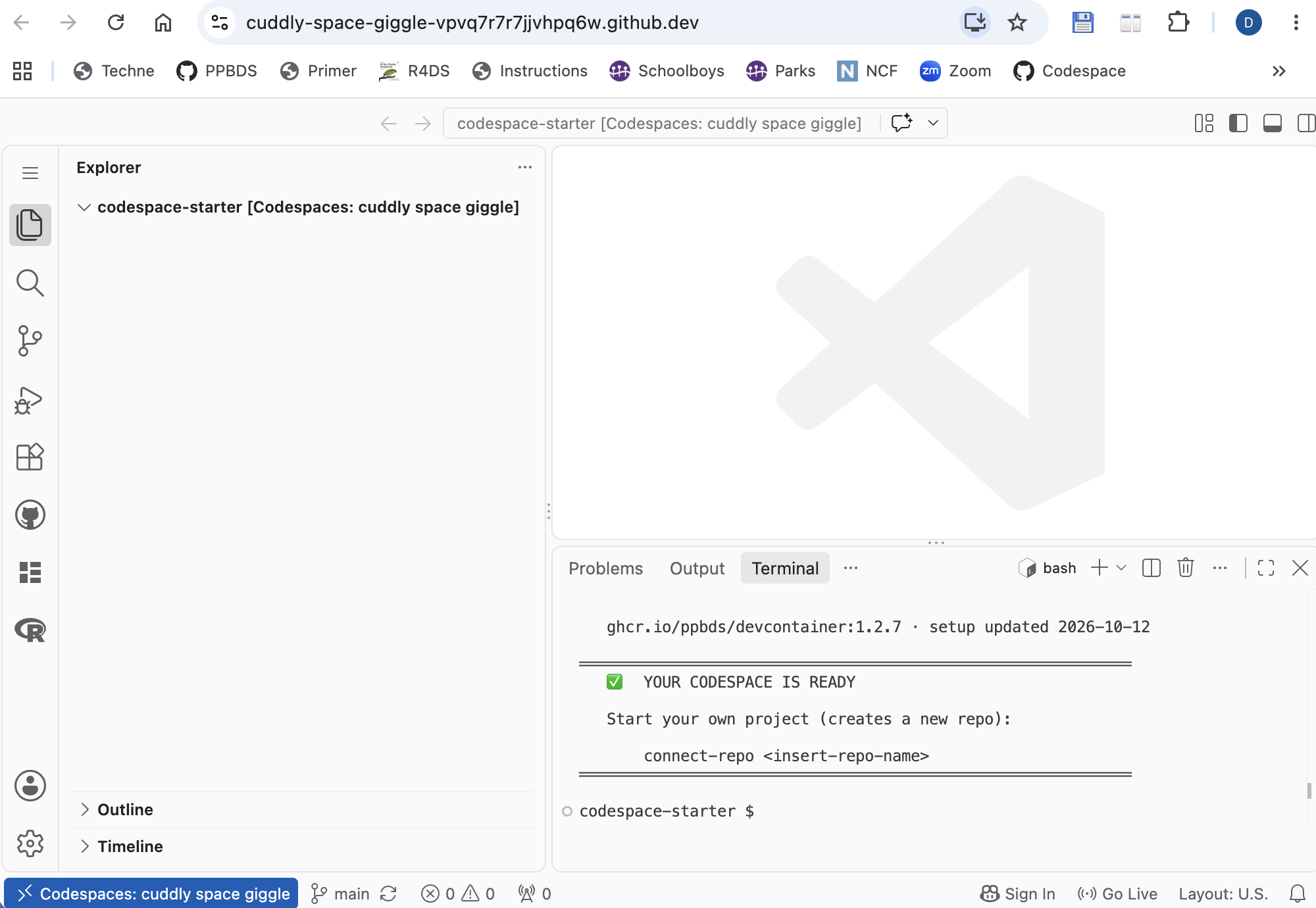Image resolution: width=1316 pixels, height=908 pixels.
Task: Open the chat dropdown arrow in the title bar
Action: click(933, 123)
